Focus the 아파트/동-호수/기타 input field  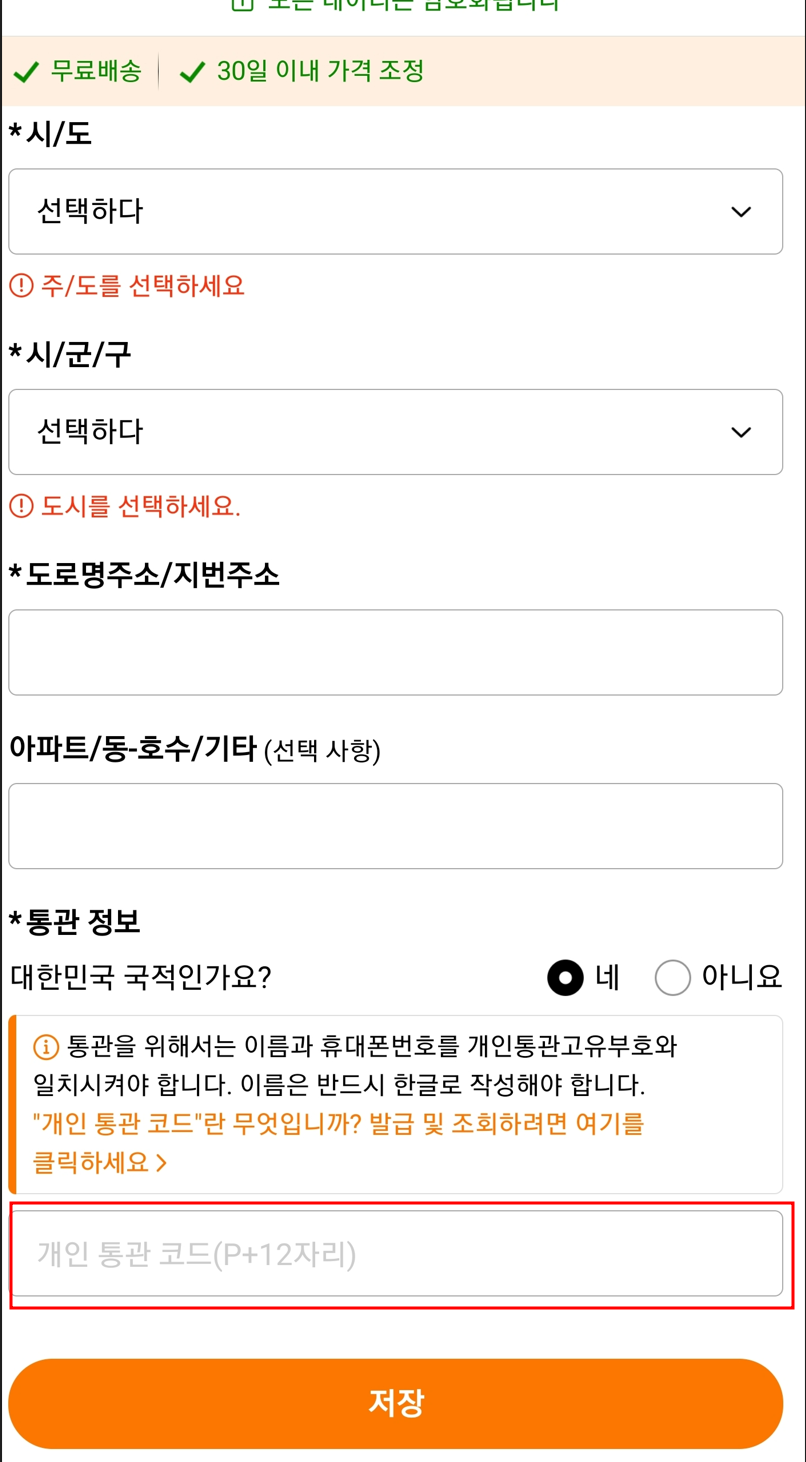coord(395,826)
